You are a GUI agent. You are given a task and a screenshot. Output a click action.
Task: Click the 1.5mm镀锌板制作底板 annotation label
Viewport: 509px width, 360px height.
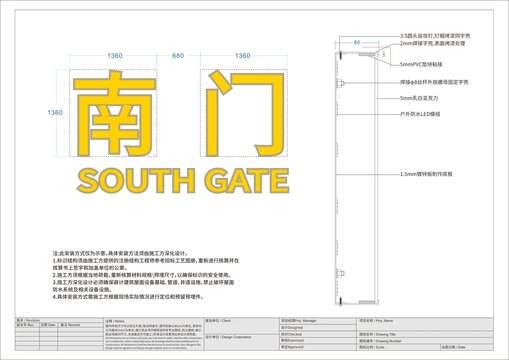(426, 174)
